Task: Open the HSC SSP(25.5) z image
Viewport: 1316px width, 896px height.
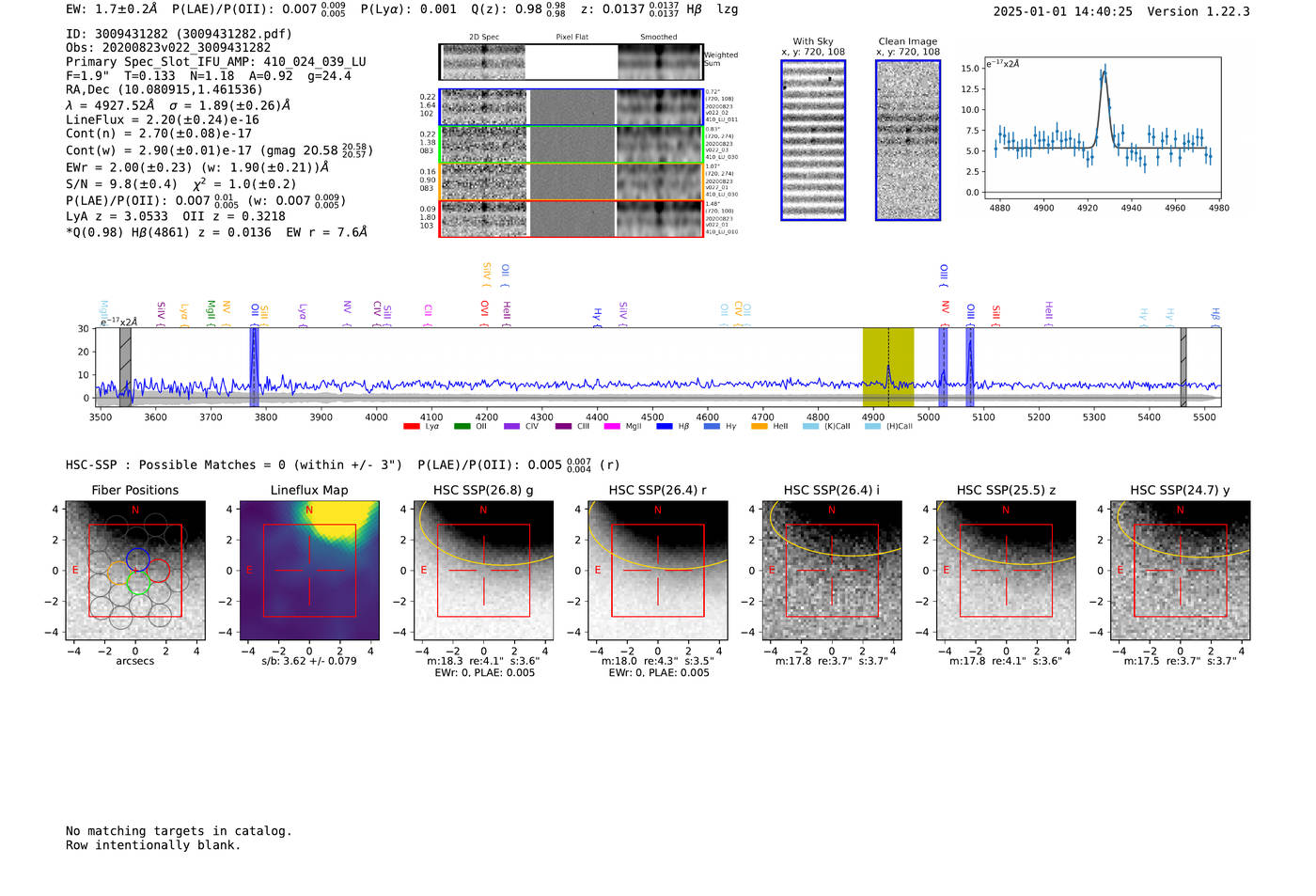Action: click(1006, 571)
